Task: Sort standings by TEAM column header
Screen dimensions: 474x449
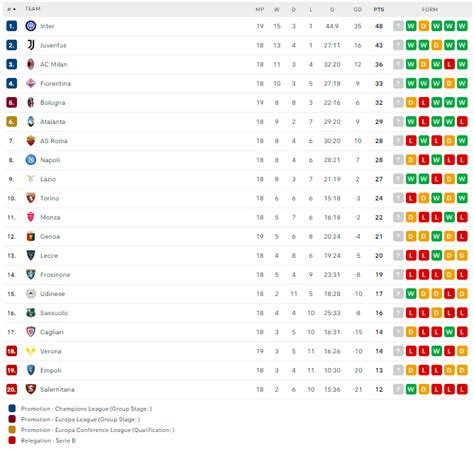Action: (x=33, y=9)
